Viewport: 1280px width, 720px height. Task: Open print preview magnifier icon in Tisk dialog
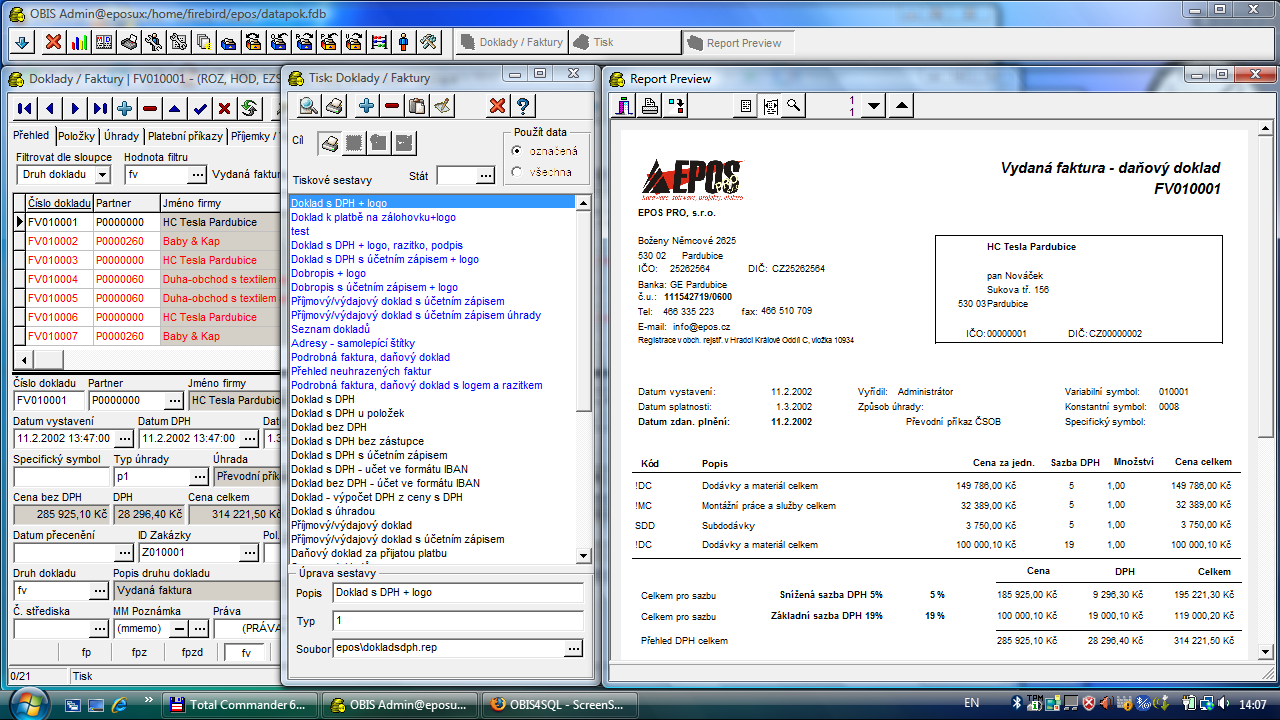309,106
